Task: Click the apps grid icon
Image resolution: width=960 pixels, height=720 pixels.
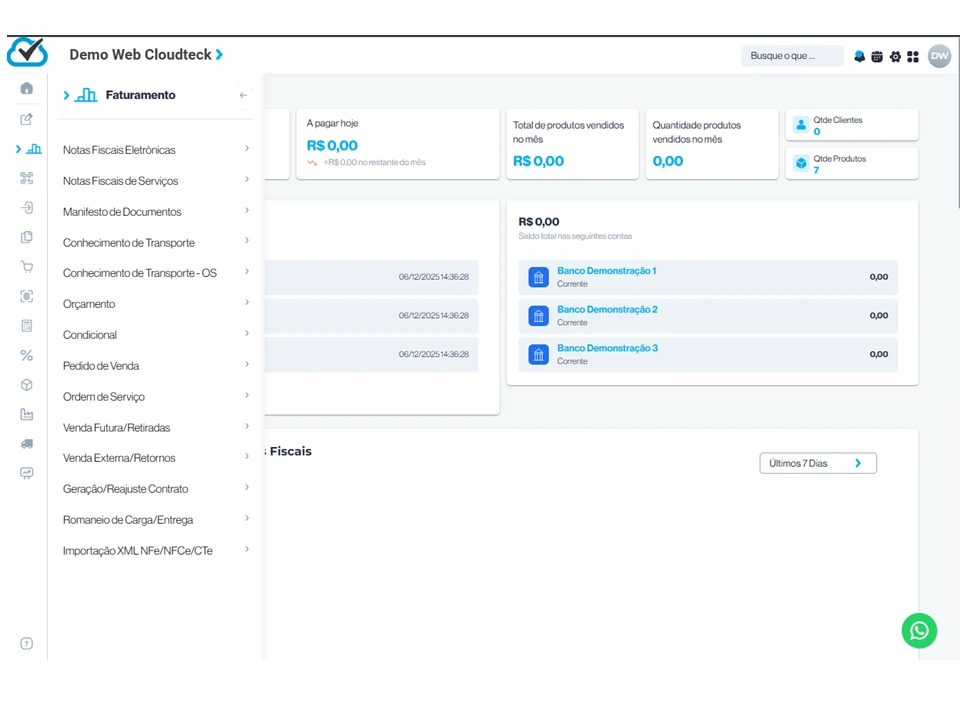Action: coord(913,56)
